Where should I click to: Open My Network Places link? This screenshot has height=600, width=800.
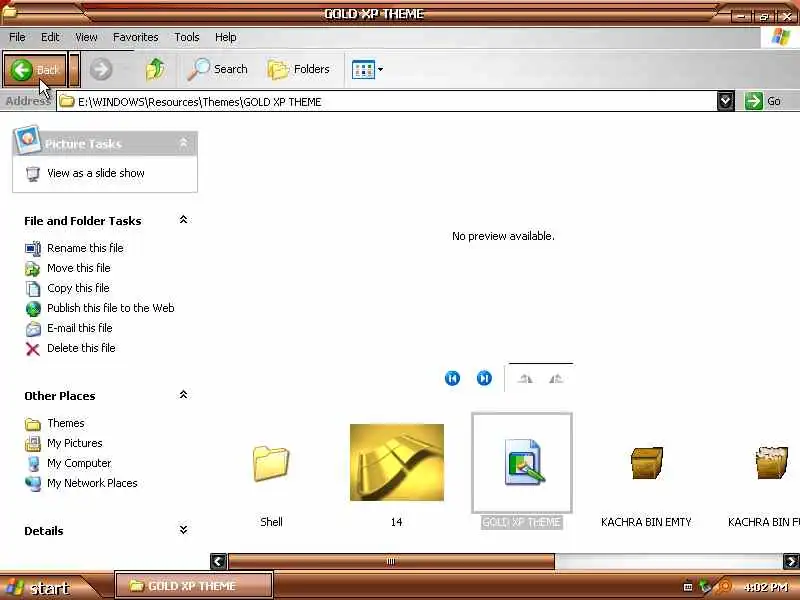92,483
